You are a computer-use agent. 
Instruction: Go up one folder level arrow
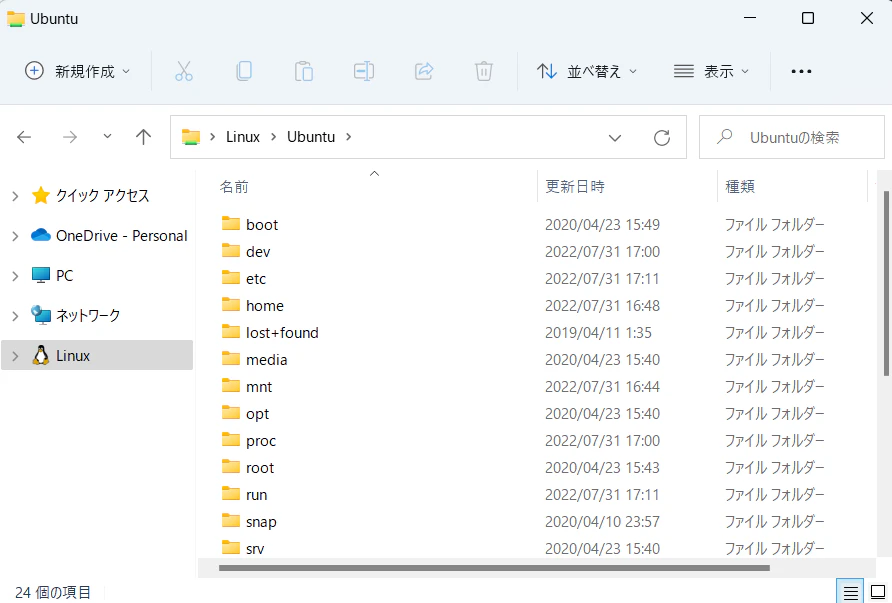(x=143, y=137)
